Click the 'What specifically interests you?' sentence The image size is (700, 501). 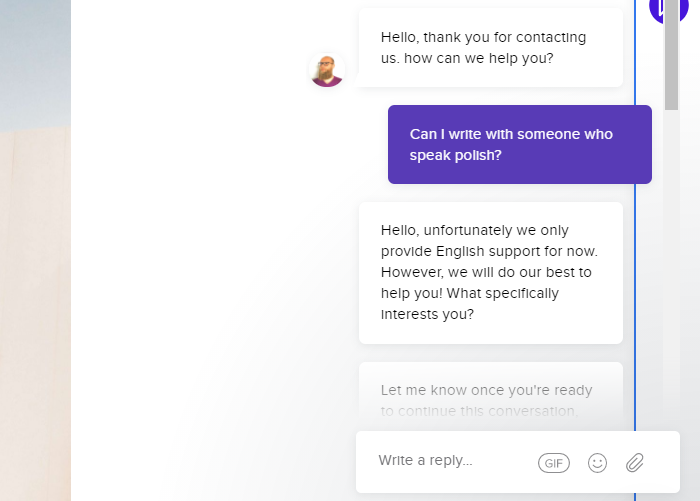[470, 304]
